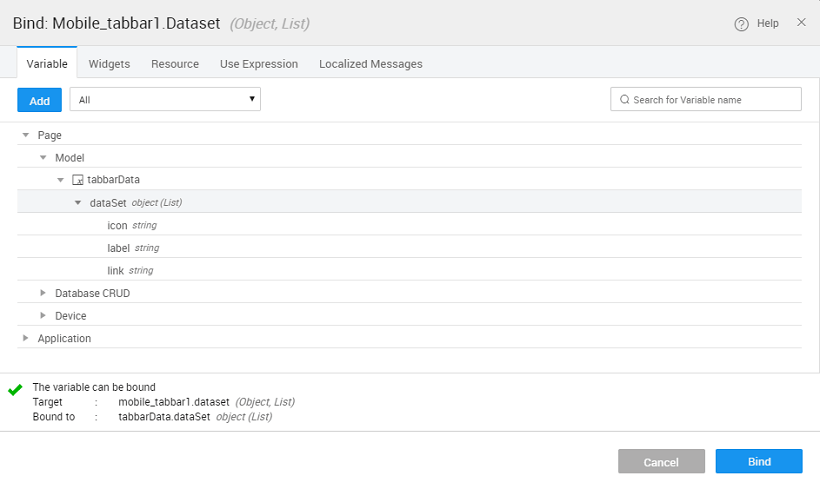This screenshot has height=489, width=820.
Task: Click the Cancel button
Action: point(661,462)
